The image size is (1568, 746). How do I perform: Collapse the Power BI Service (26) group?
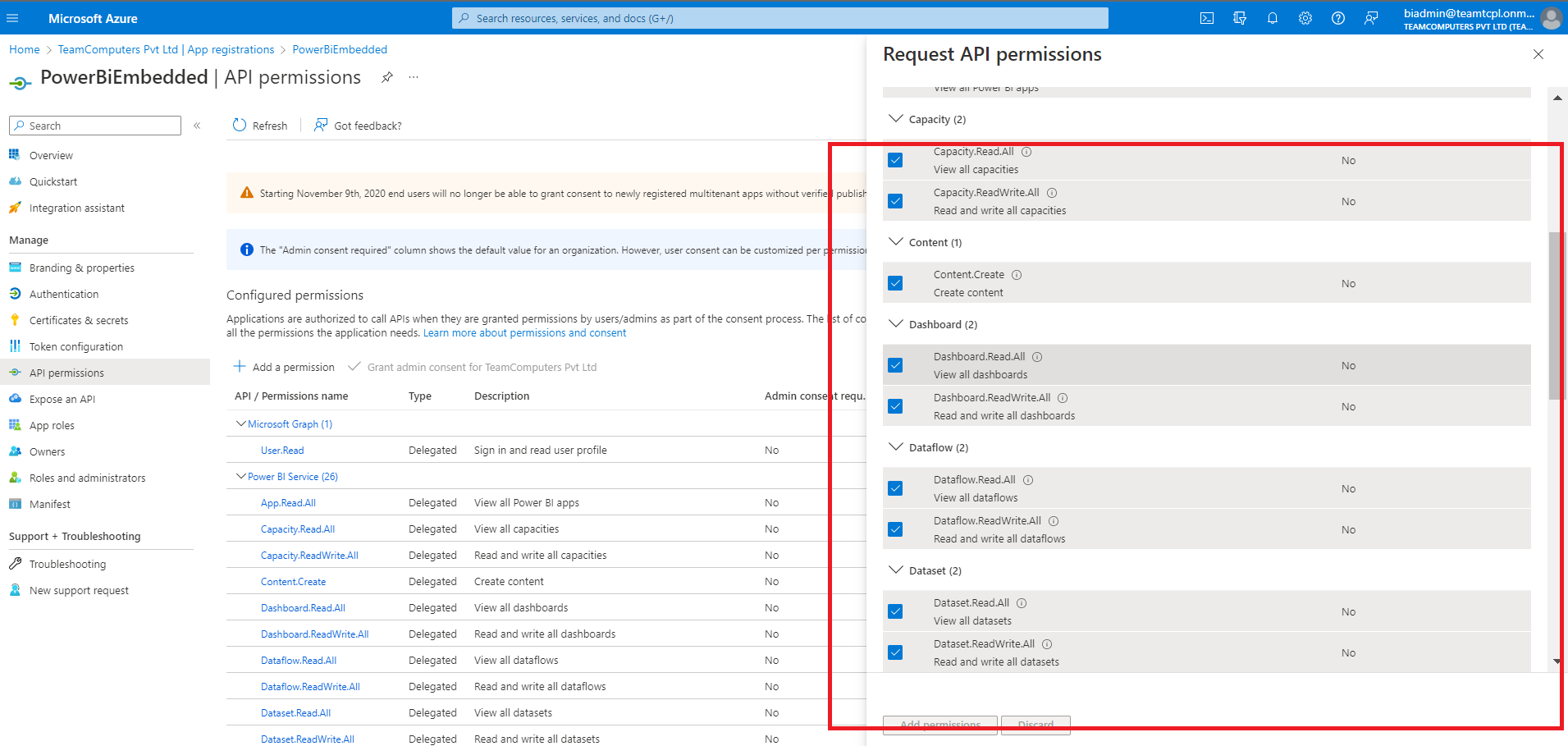coord(241,476)
